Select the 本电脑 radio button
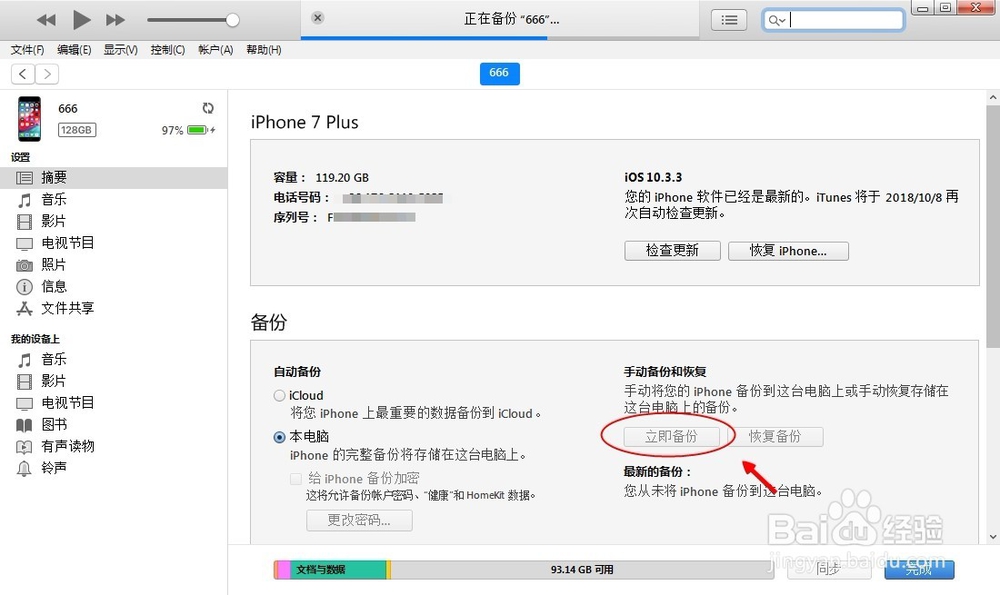 click(279, 437)
